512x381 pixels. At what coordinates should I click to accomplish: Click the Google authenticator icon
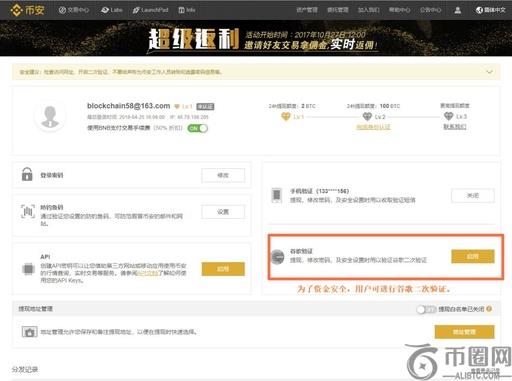[277, 257]
